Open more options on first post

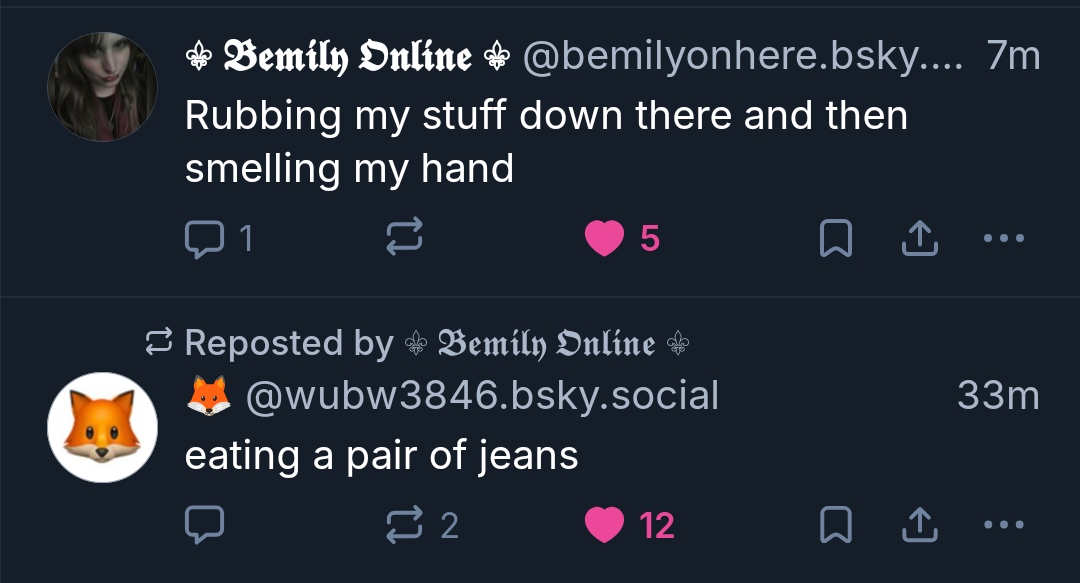1004,238
